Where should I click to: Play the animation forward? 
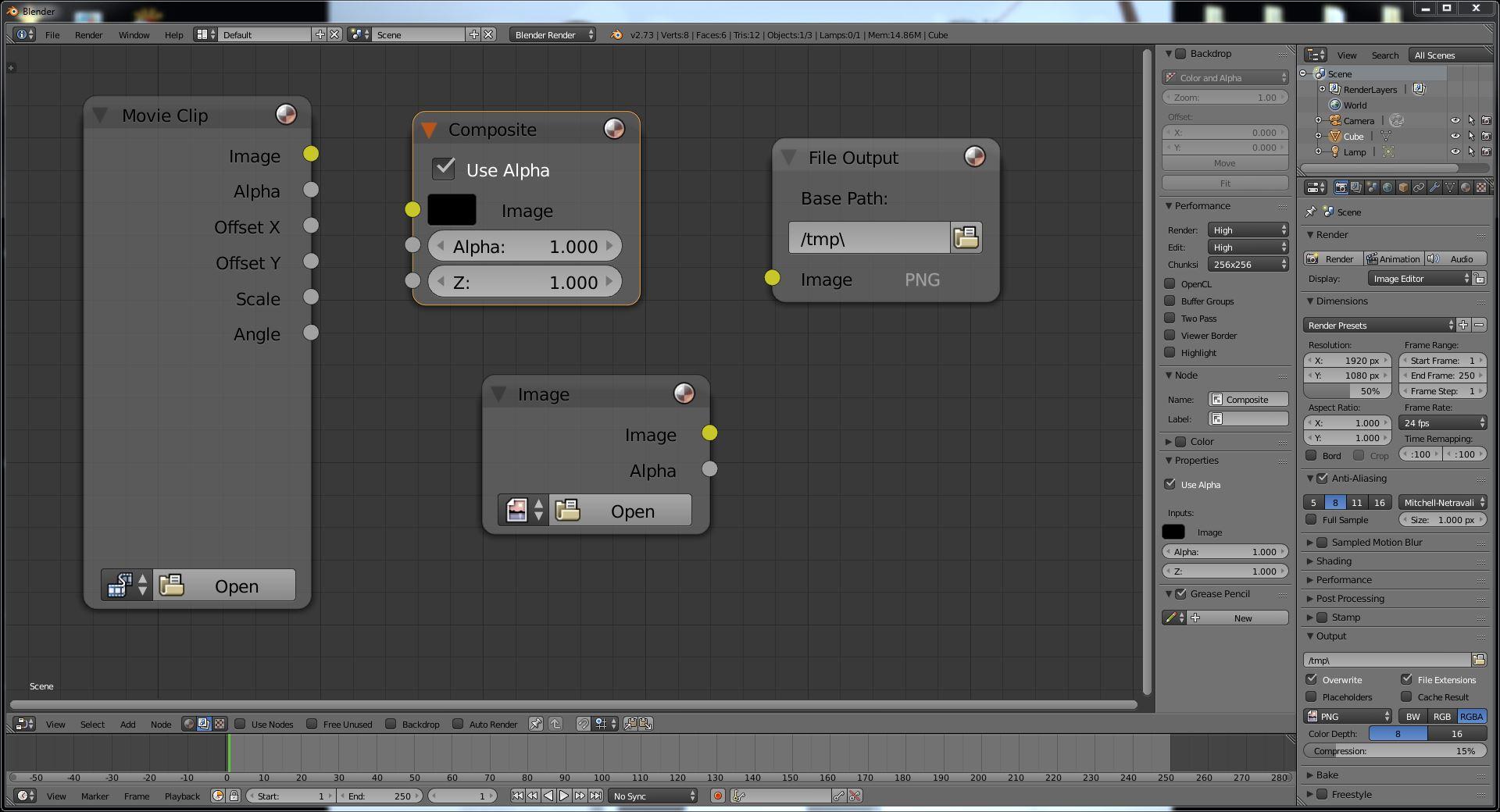pyautogui.click(x=564, y=796)
